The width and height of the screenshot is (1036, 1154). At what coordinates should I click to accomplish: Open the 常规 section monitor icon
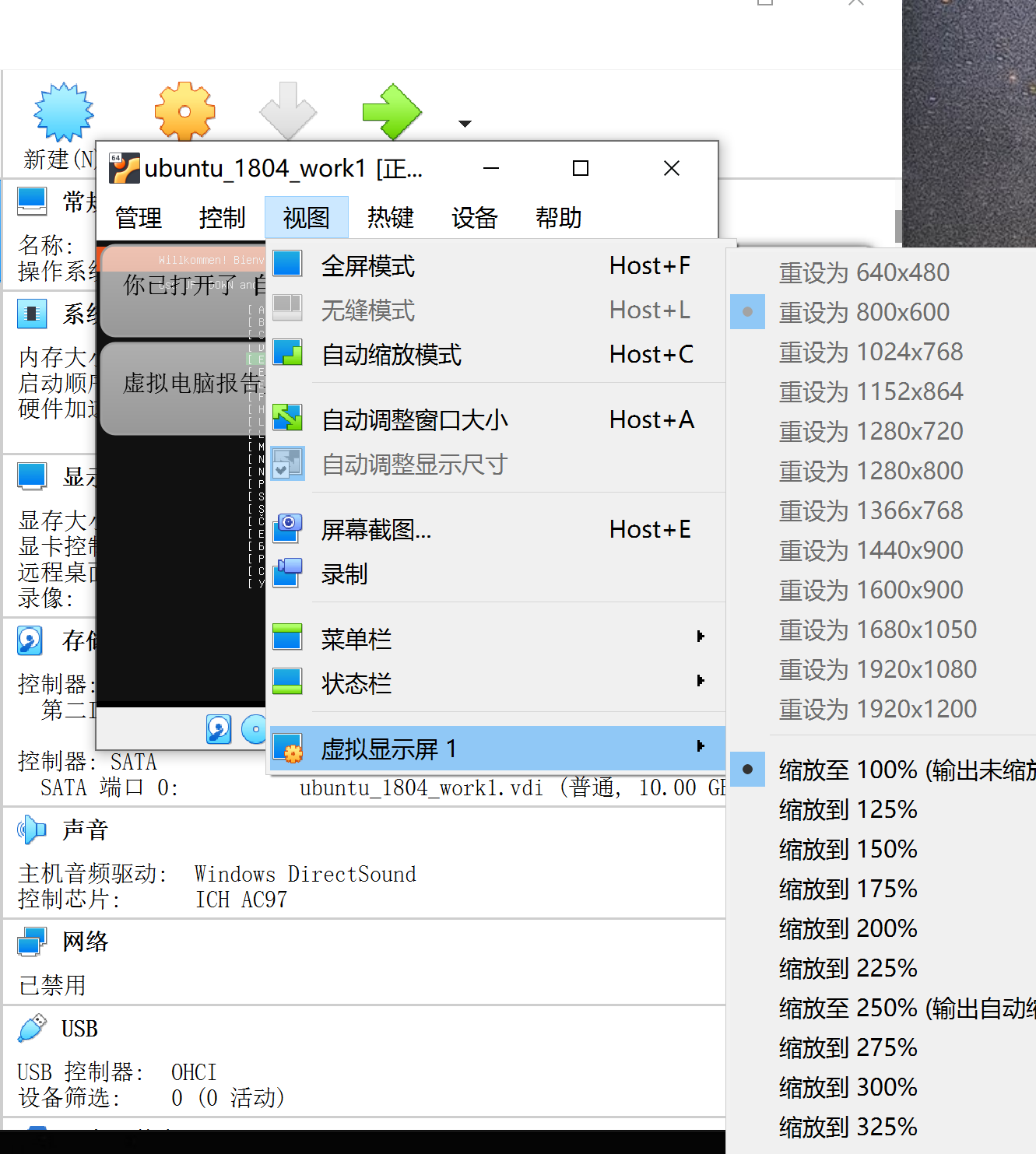click(32, 202)
